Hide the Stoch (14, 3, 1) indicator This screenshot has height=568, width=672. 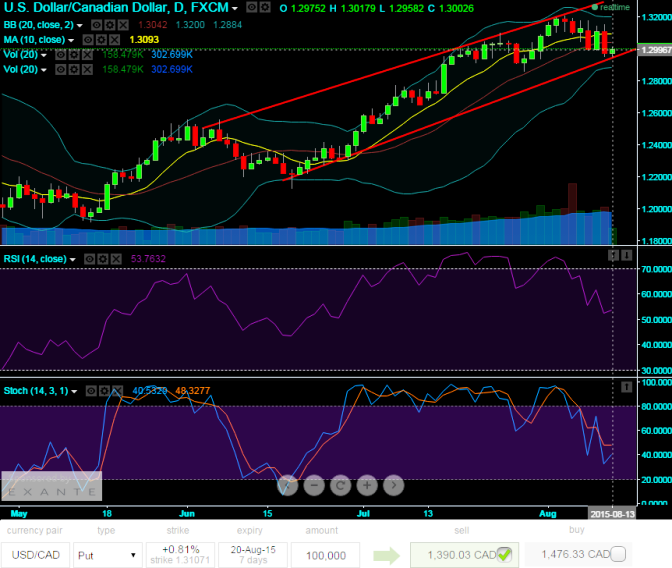(x=91, y=391)
